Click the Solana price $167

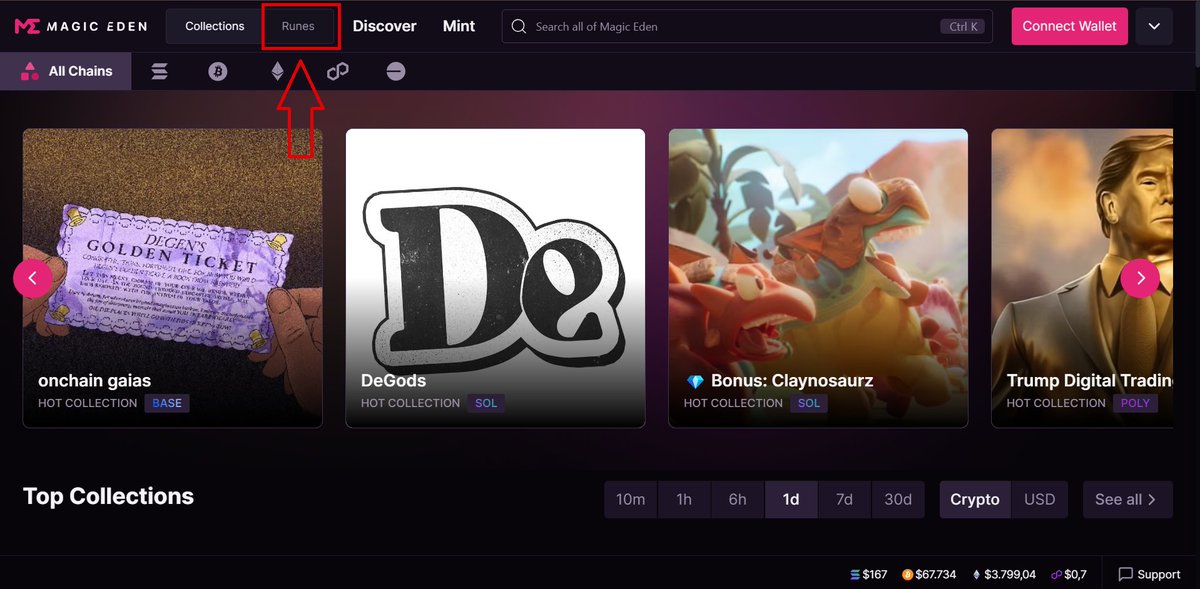tap(868, 574)
